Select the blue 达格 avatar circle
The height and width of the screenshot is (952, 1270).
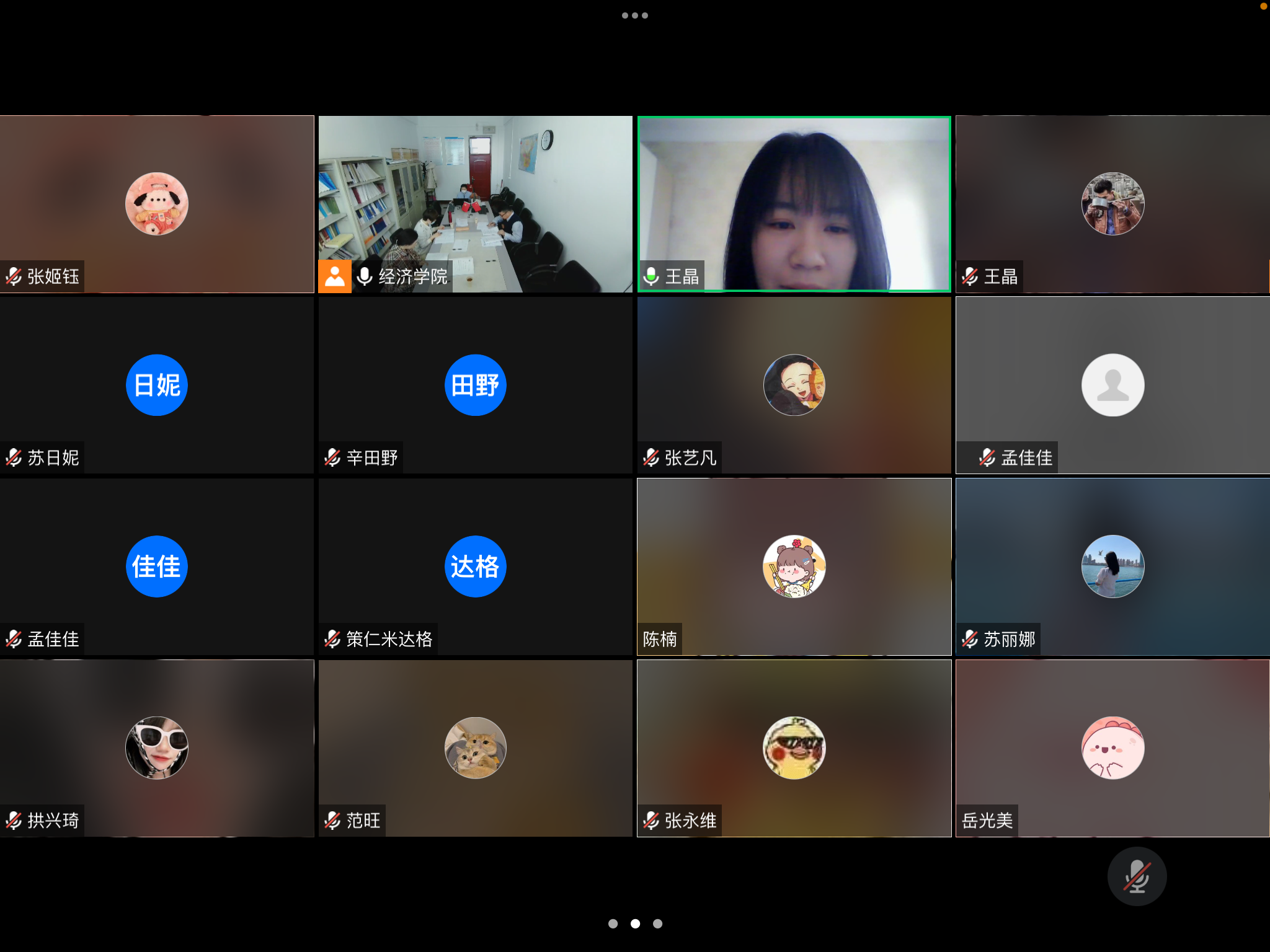point(476,566)
